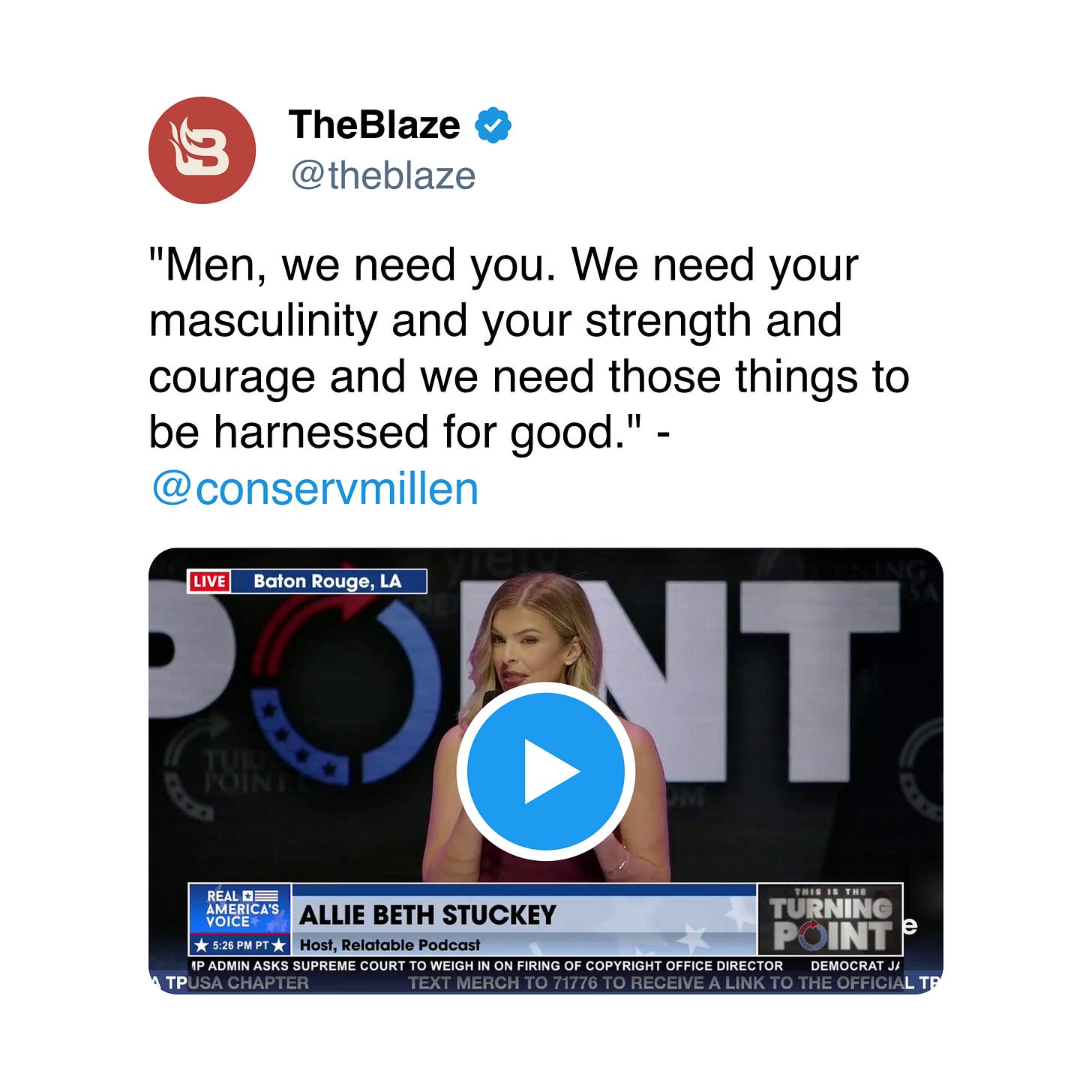The image size is (1092, 1092).
Task: Click the red LIVE badge
Action: [x=209, y=582]
